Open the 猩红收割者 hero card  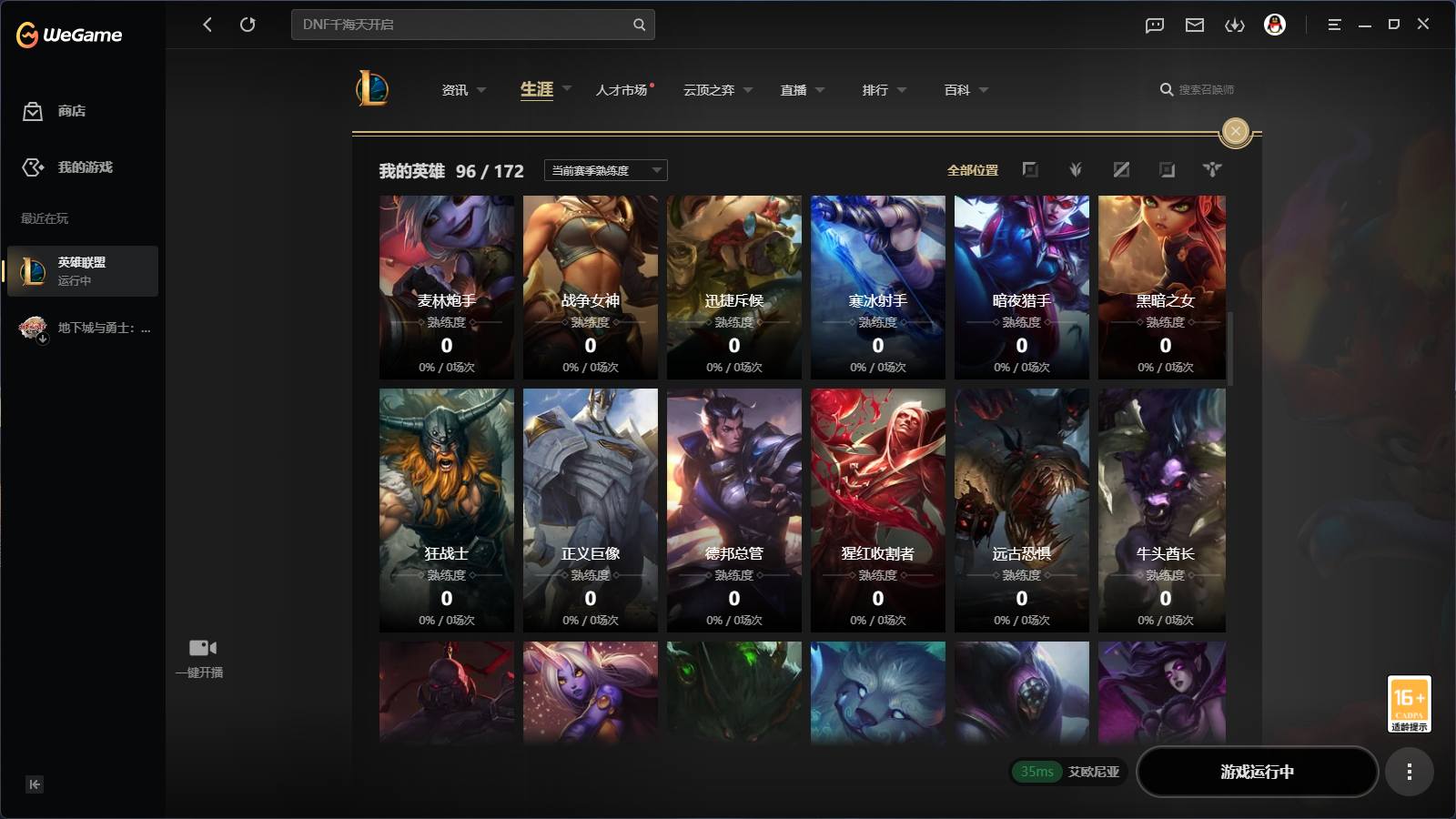(x=878, y=511)
